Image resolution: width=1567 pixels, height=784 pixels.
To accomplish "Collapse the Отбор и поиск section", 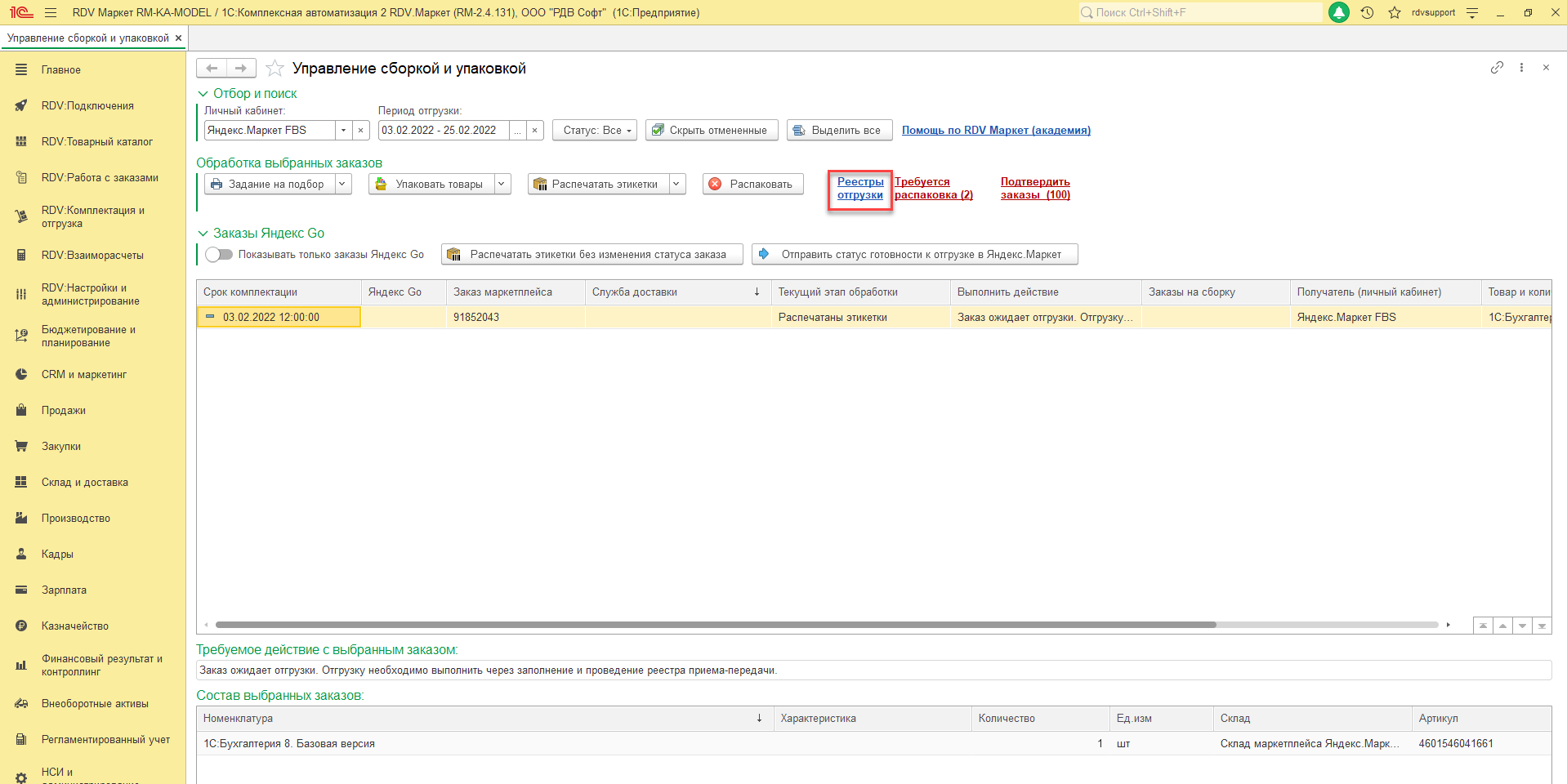I will 203,94.
